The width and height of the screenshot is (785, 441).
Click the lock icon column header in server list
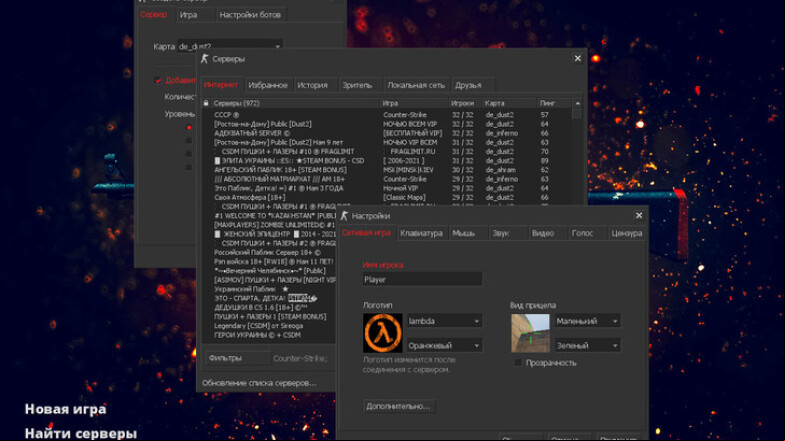click(x=206, y=103)
